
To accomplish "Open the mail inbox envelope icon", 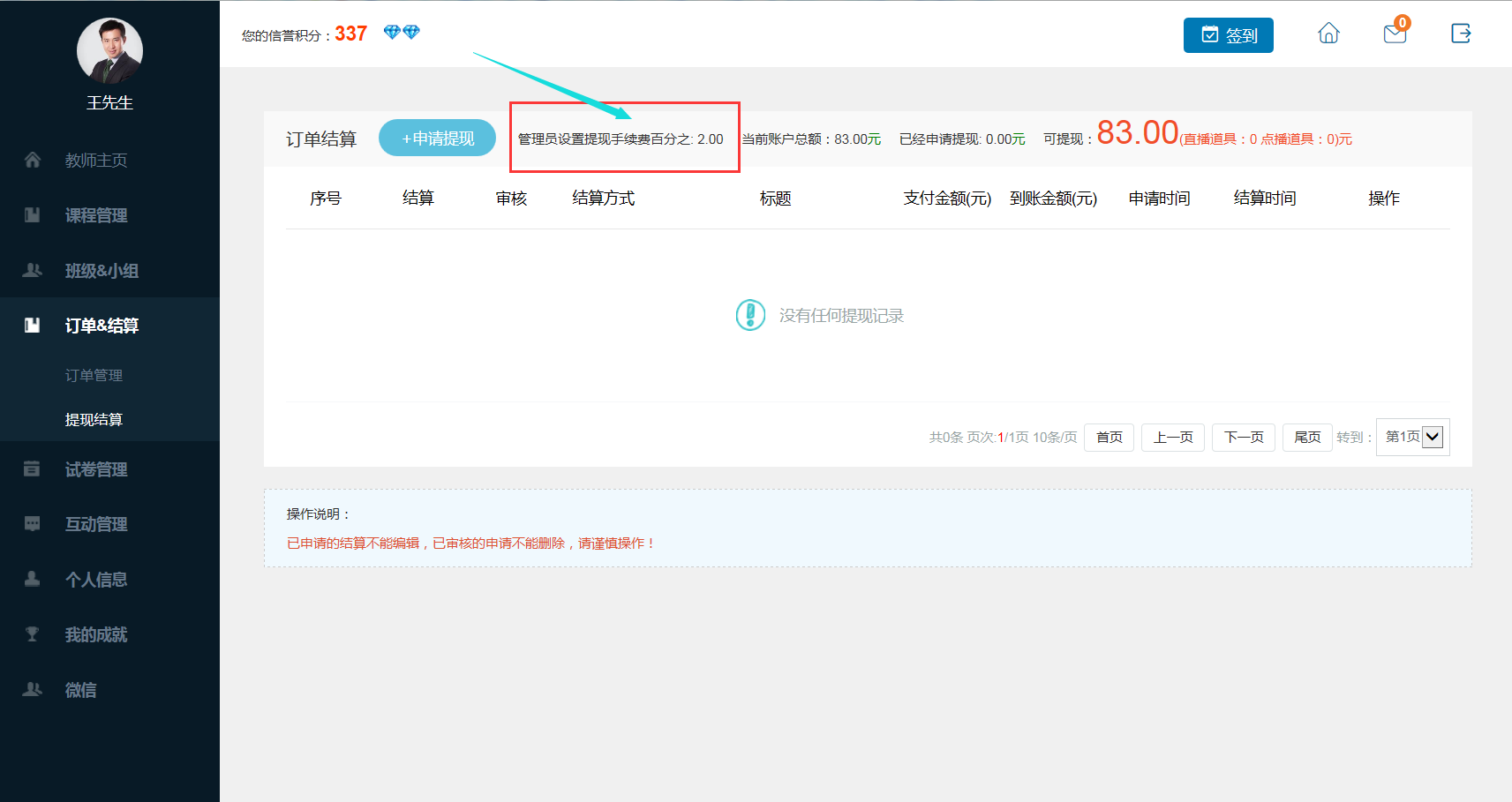I will tap(1395, 34).
